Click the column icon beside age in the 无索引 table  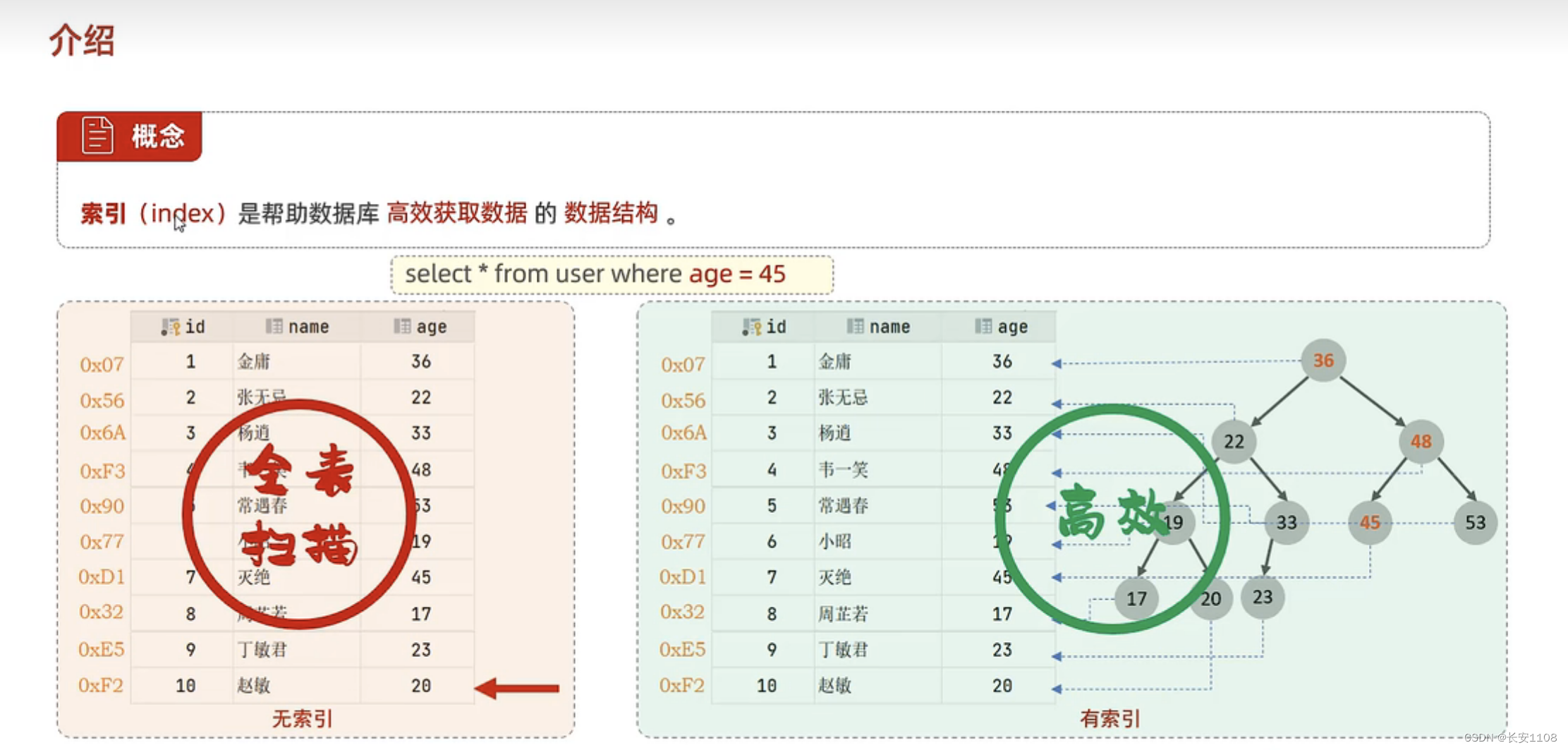(x=402, y=326)
